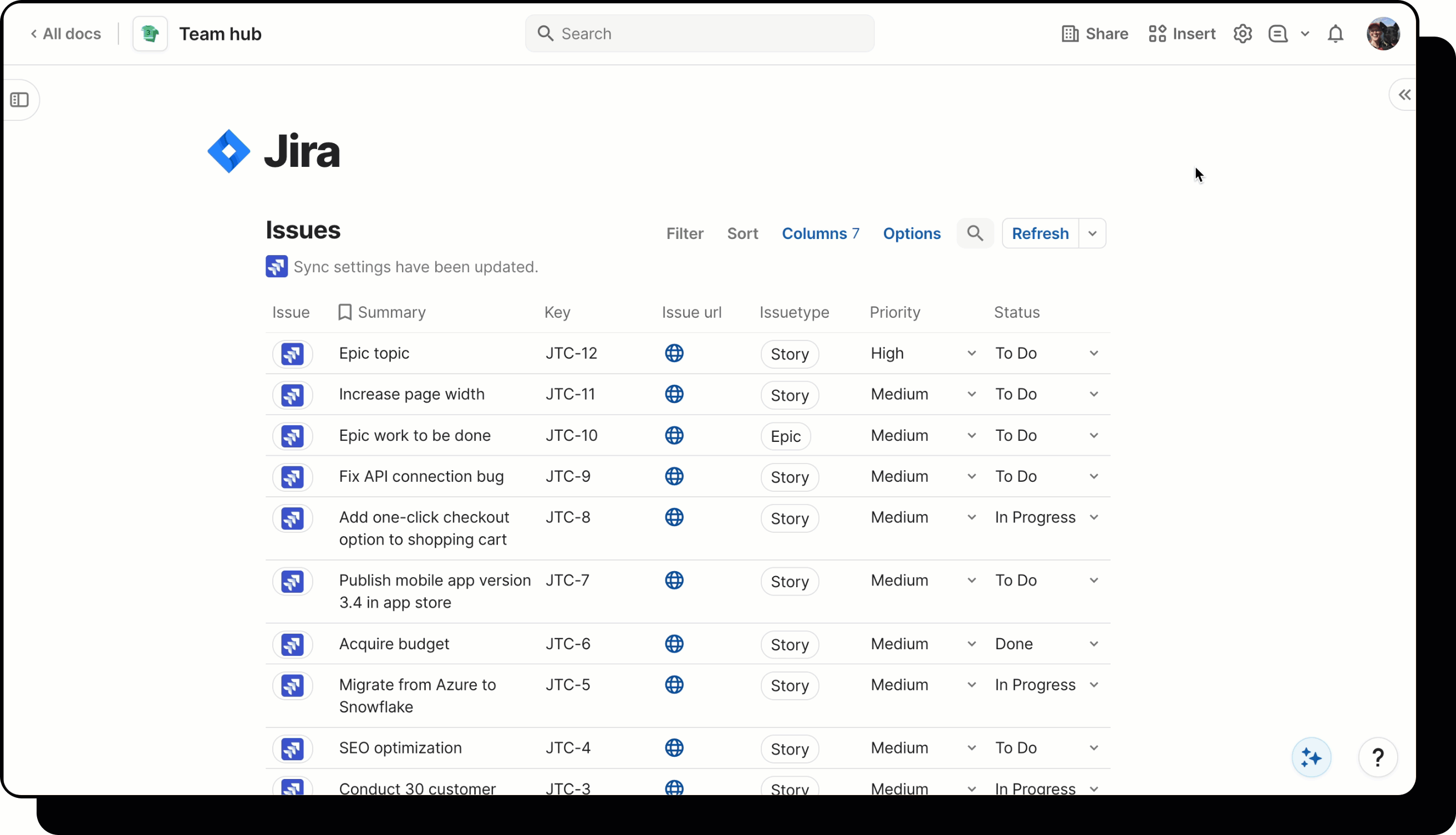Open the globe URL link for JTC-6
1456x835 pixels.
674,644
